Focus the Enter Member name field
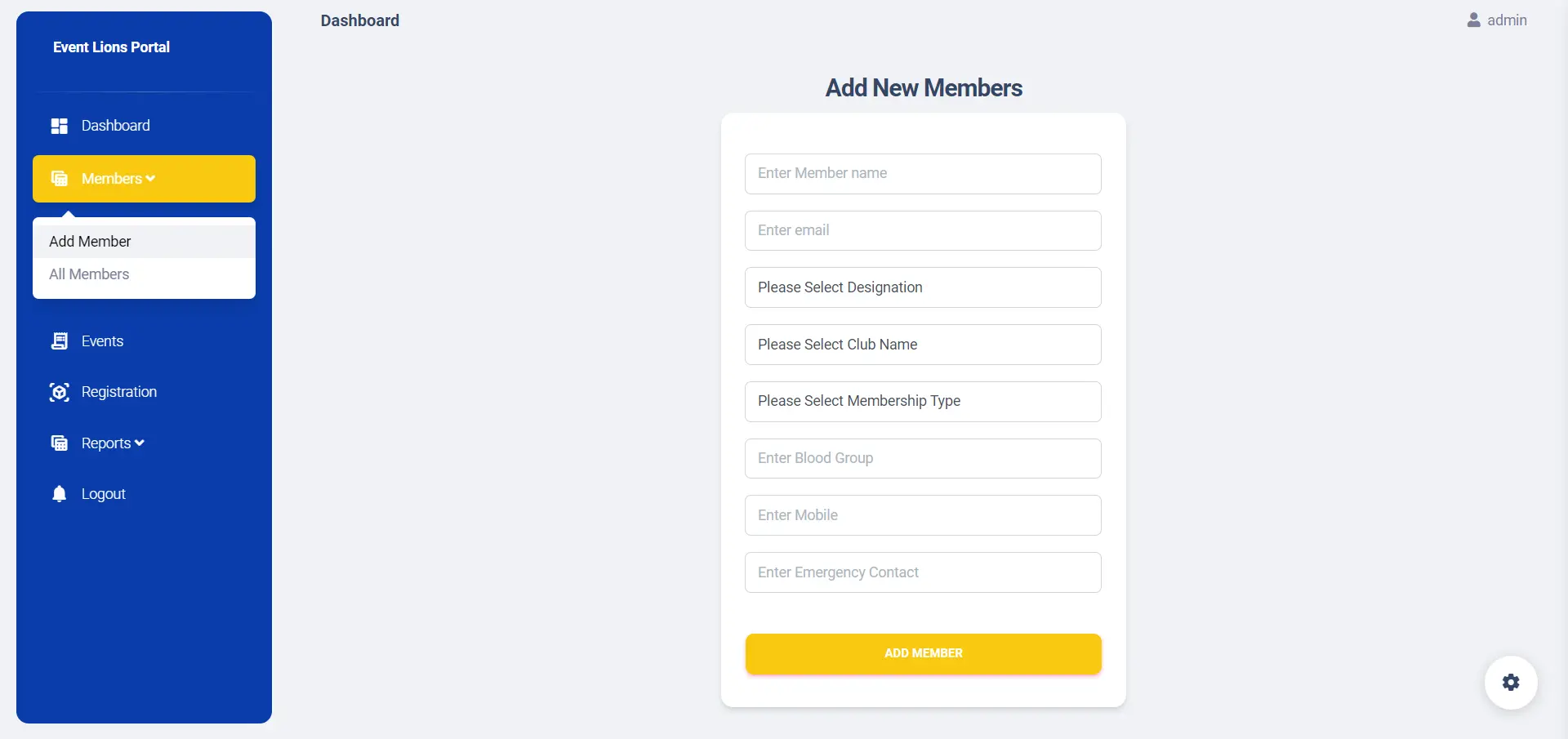Screen dimensions: 1568x739 (923, 174)
